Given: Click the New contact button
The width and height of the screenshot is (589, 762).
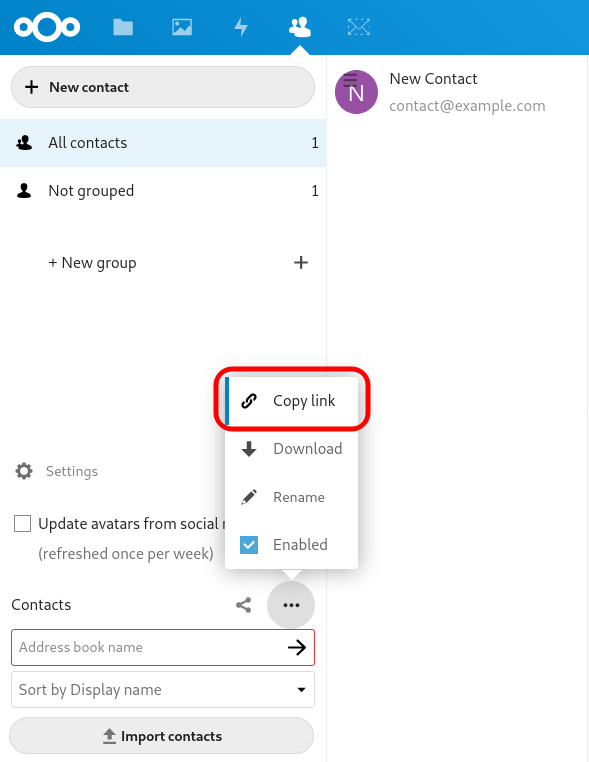Looking at the screenshot, I should coord(163,87).
